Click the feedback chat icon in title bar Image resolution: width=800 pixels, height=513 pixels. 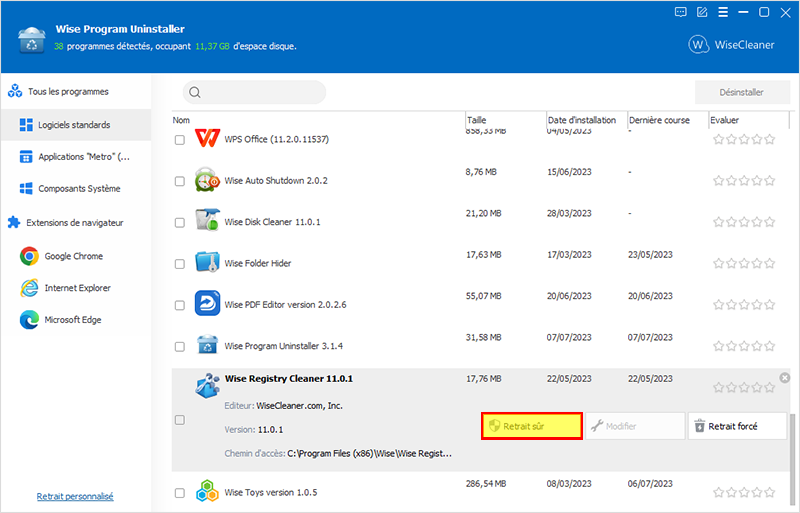point(680,12)
